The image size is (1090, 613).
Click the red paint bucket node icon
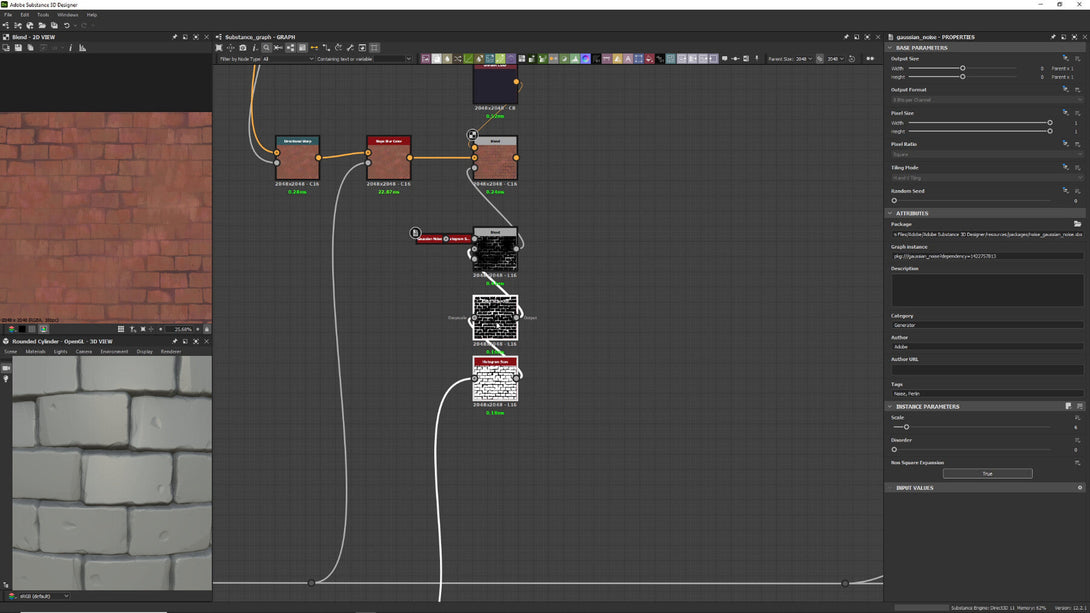pyautogui.click(x=649, y=59)
